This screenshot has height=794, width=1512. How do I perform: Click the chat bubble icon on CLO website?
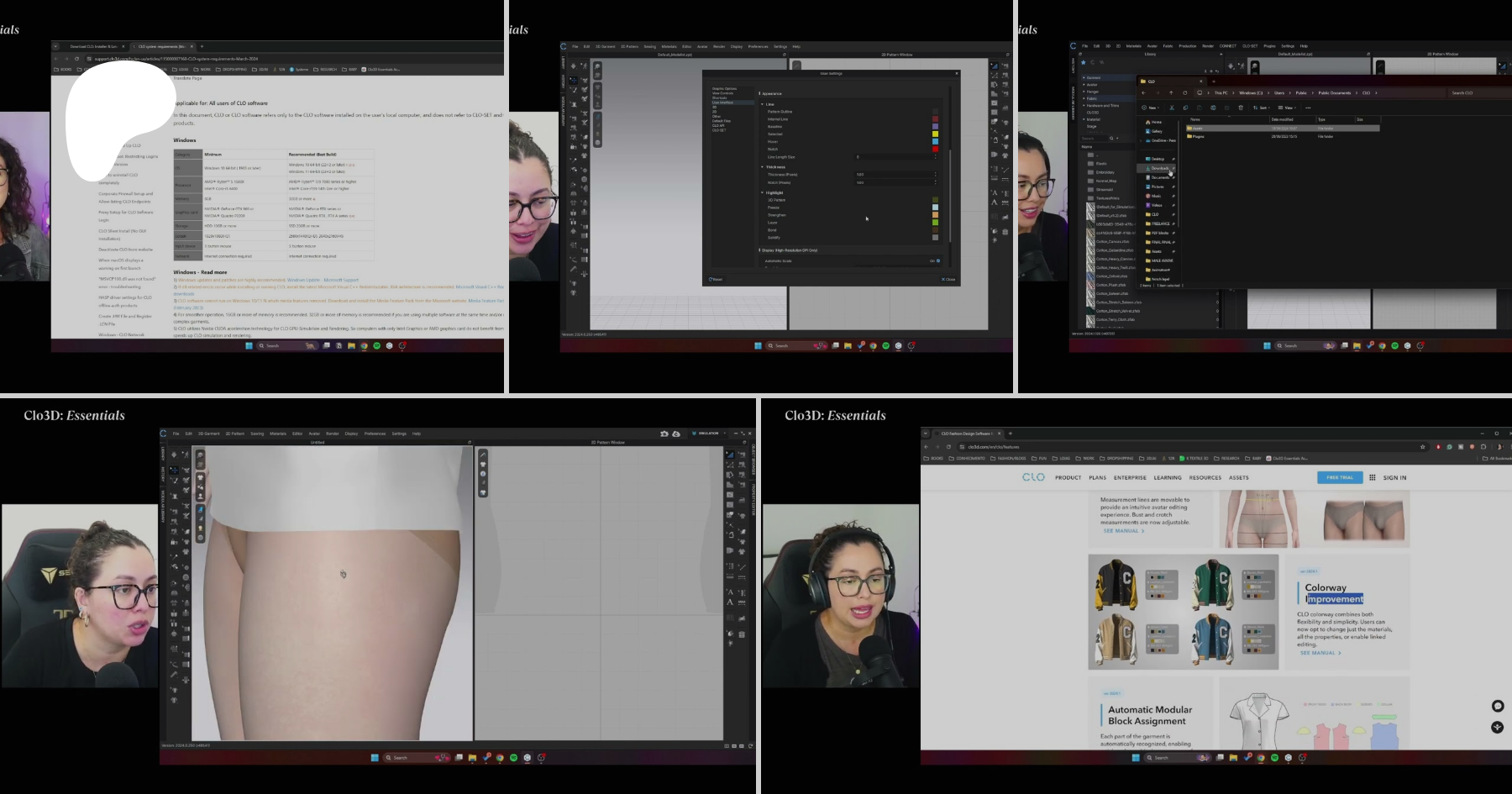tap(1497, 707)
